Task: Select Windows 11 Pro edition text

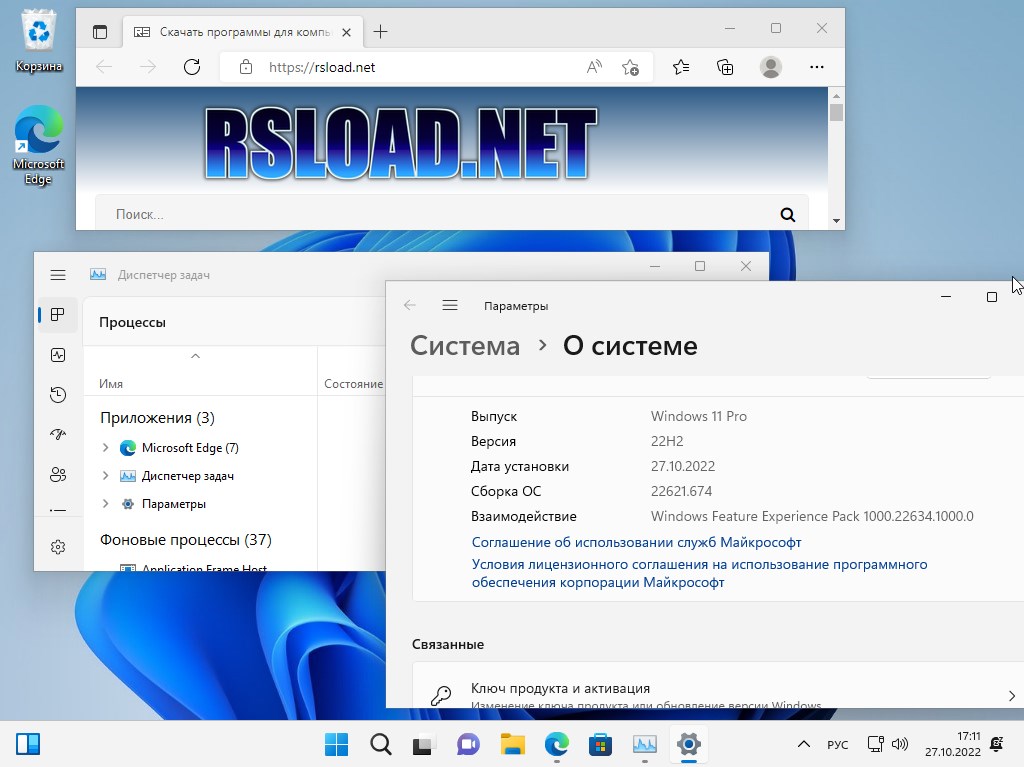Action: [699, 416]
